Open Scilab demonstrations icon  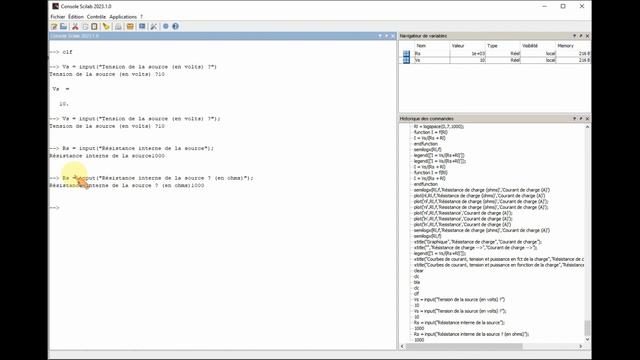166,27
